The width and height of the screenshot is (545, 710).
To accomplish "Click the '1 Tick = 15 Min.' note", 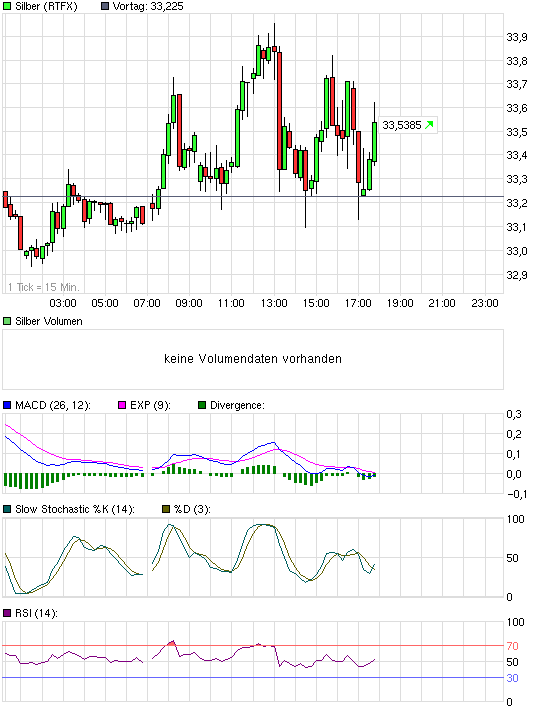I will [x=43, y=287].
